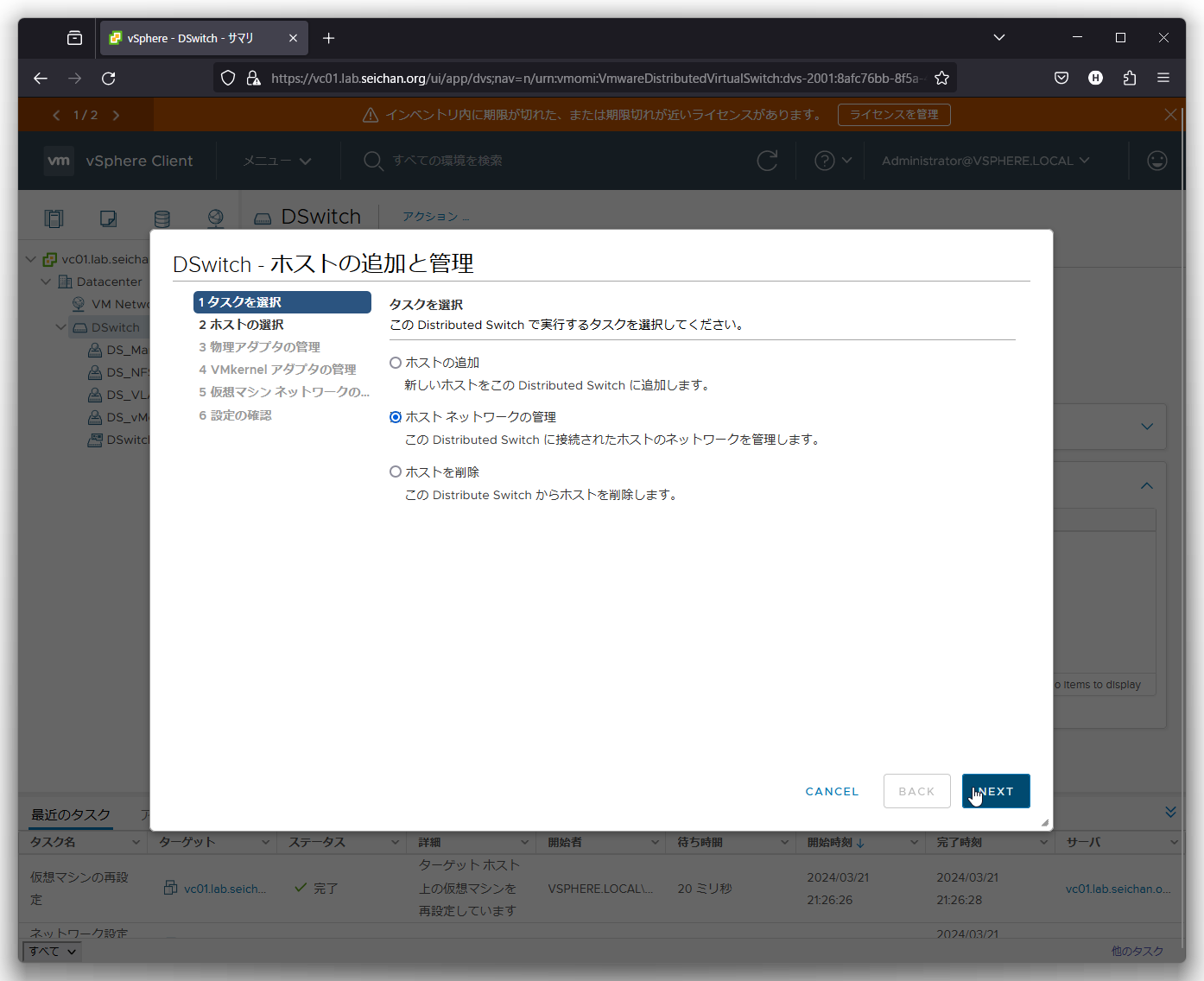Screen dimensions: 1204x981
Task: Open Firefox recent browsing view icon
Action: tap(75, 38)
